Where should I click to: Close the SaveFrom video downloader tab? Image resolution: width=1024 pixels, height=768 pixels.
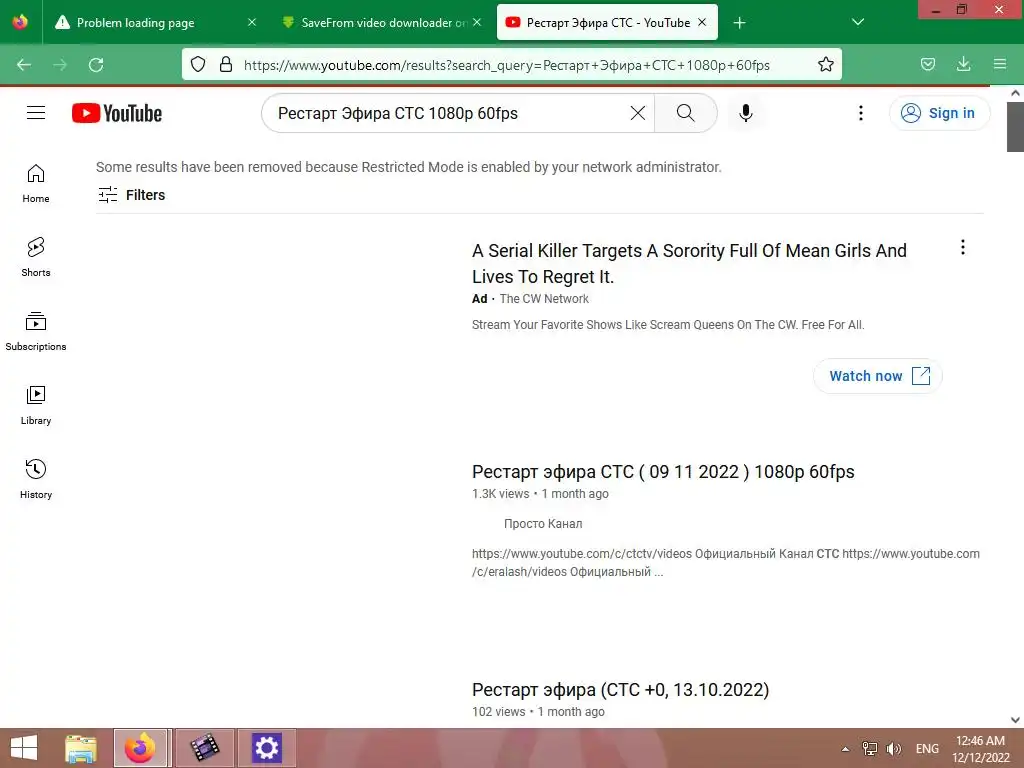point(477,22)
